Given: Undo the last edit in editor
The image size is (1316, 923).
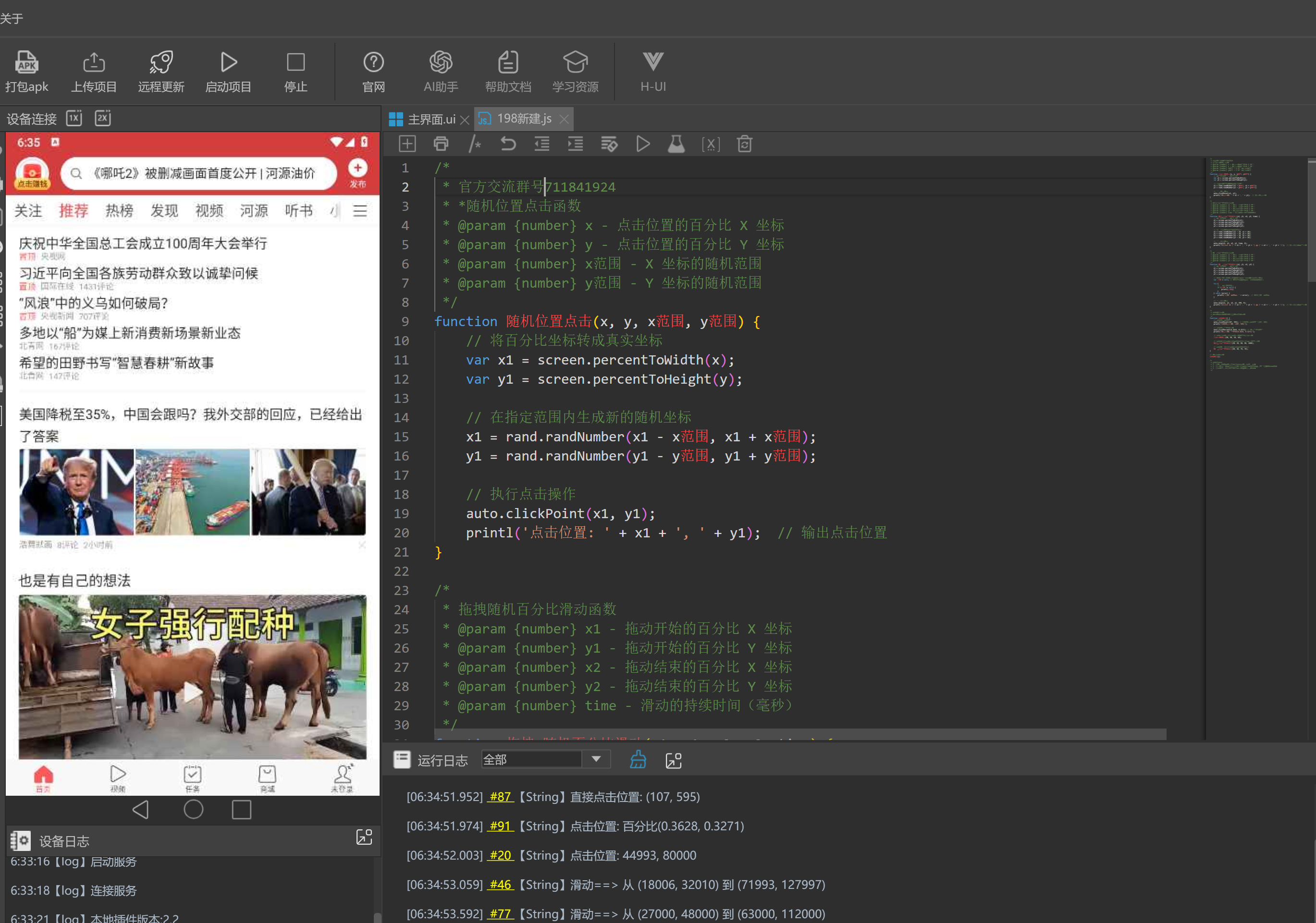Looking at the screenshot, I should [x=508, y=144].
